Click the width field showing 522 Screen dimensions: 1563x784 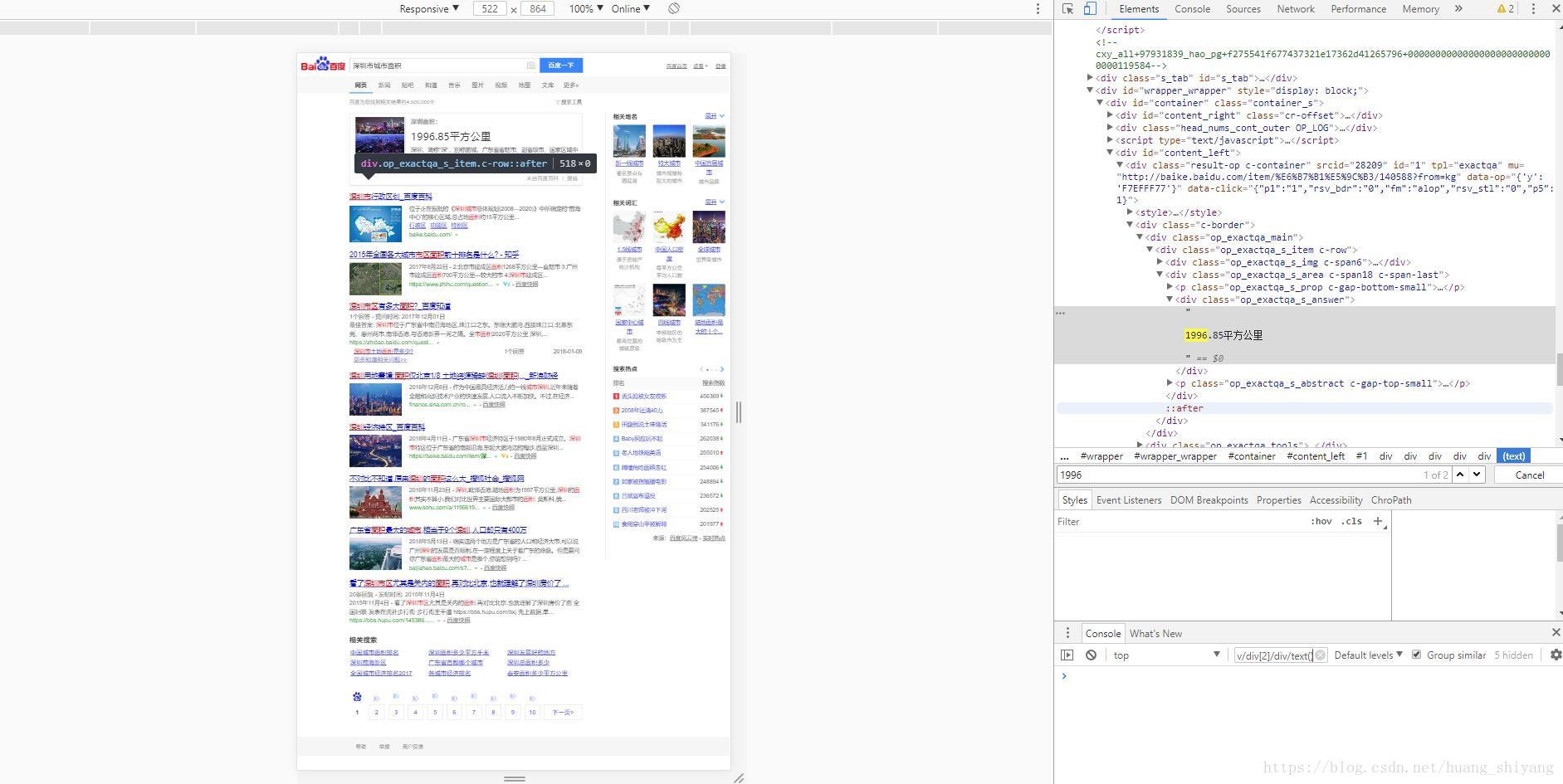(x=490, y=8)
